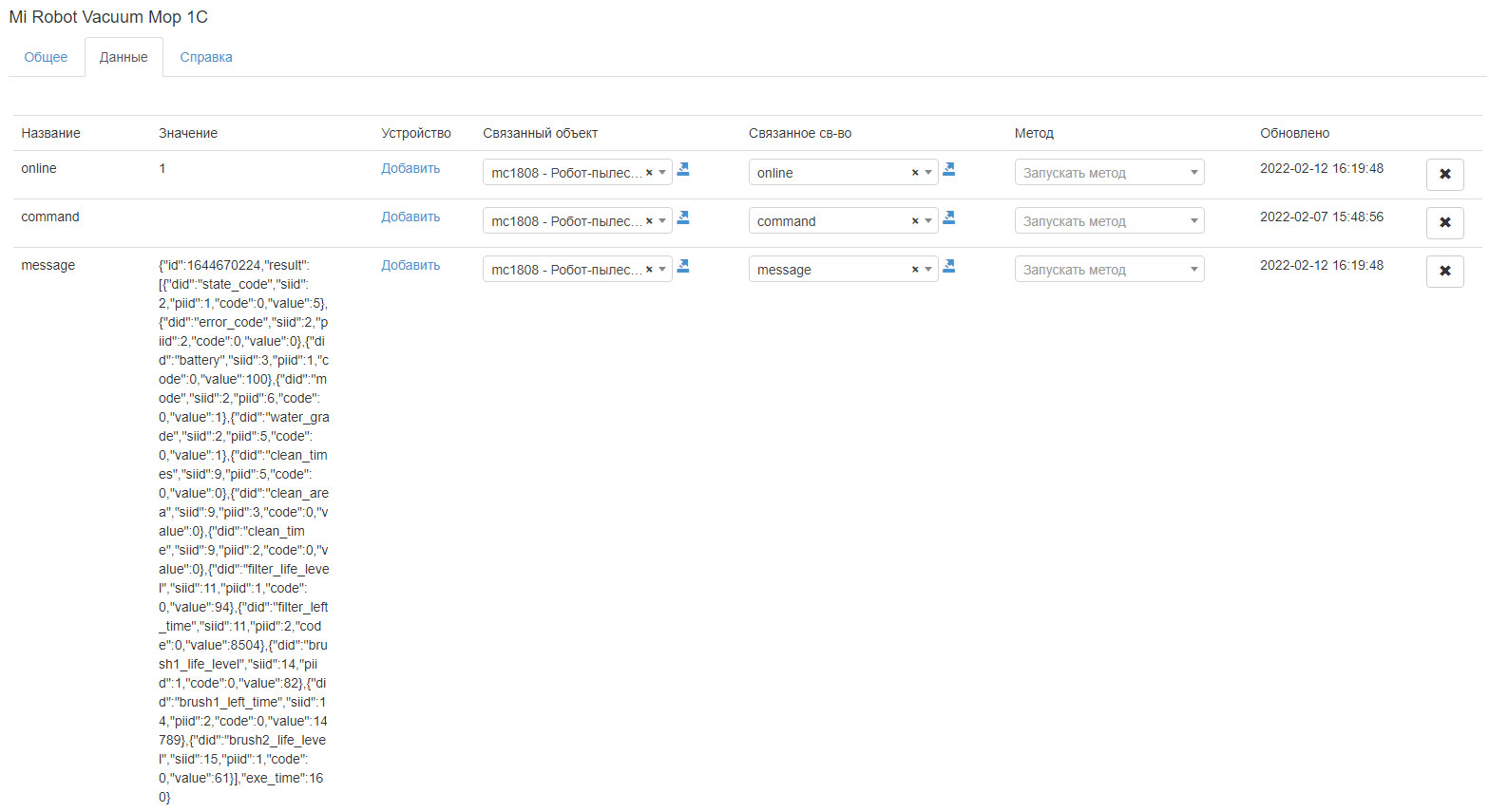Click the 'Значение' column header

click(188, 133)
